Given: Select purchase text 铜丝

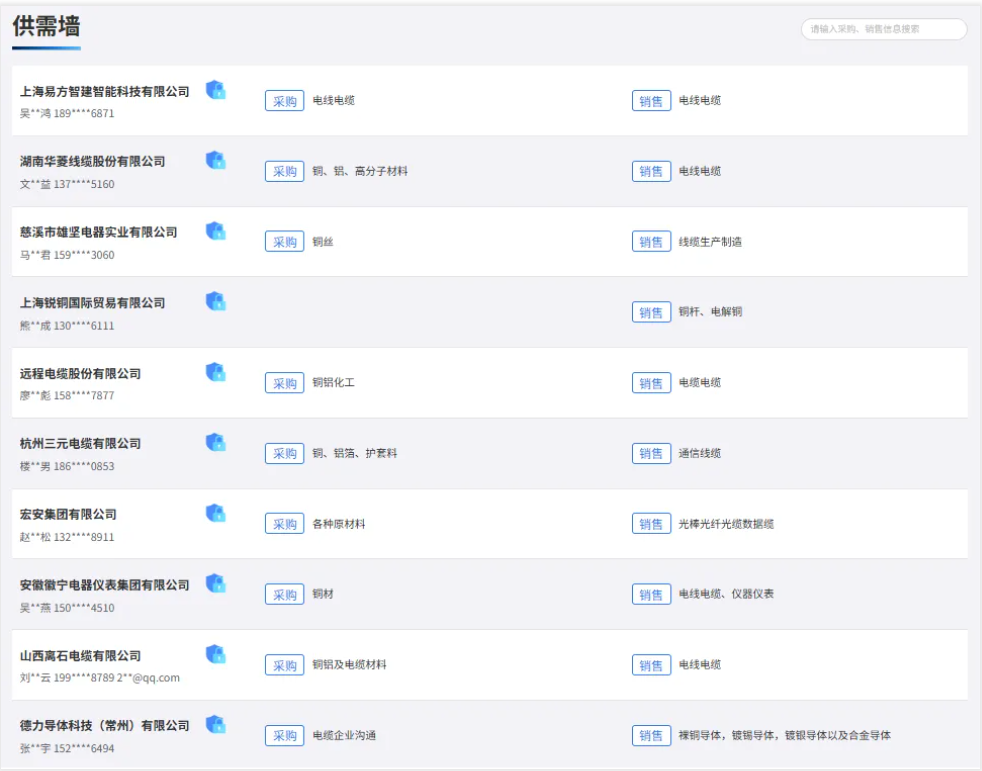Looking at the screenshot, I should pyautogui.click(x=323, y=242).
